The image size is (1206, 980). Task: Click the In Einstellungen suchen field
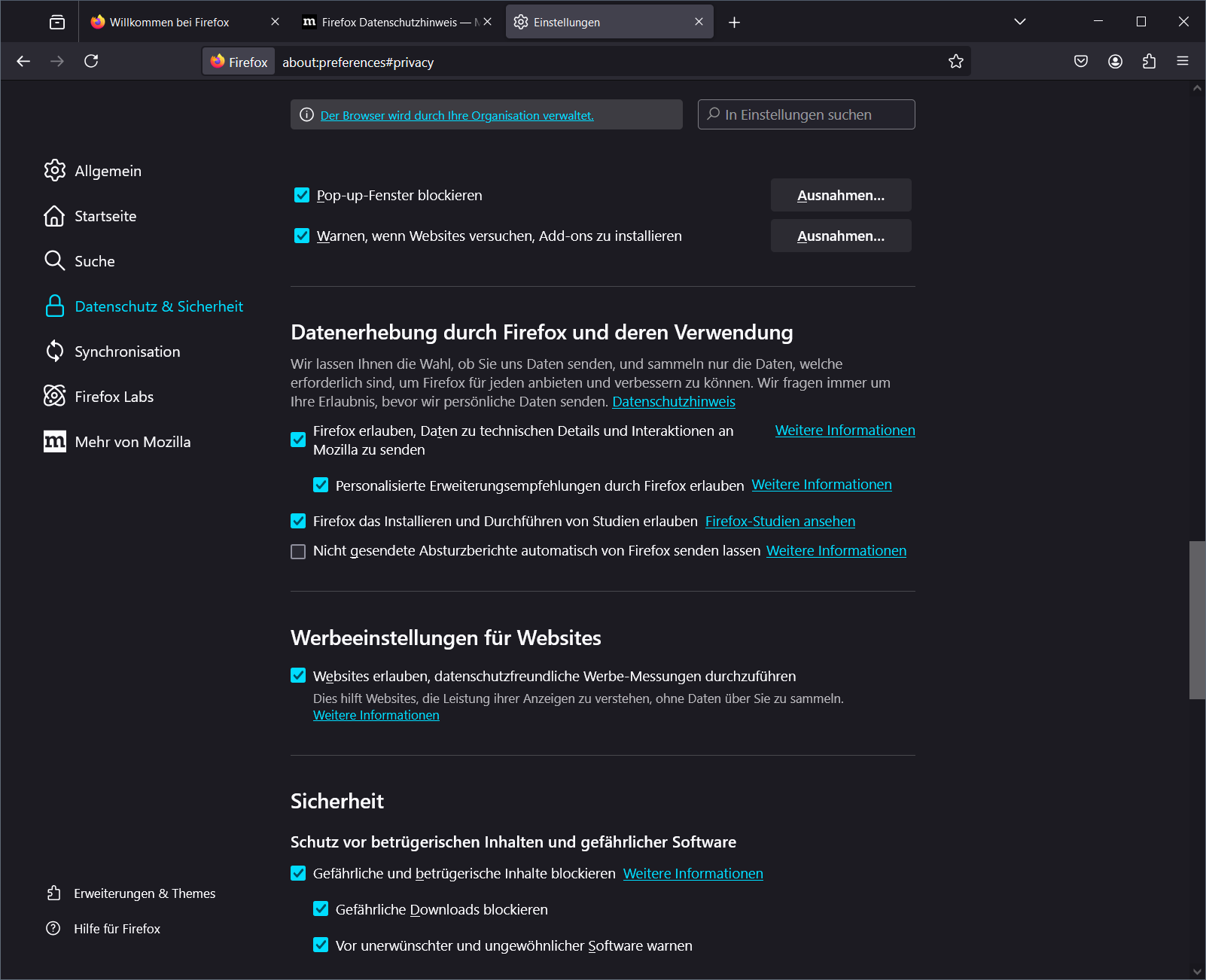pyautogui.click(x=806, y=114)
